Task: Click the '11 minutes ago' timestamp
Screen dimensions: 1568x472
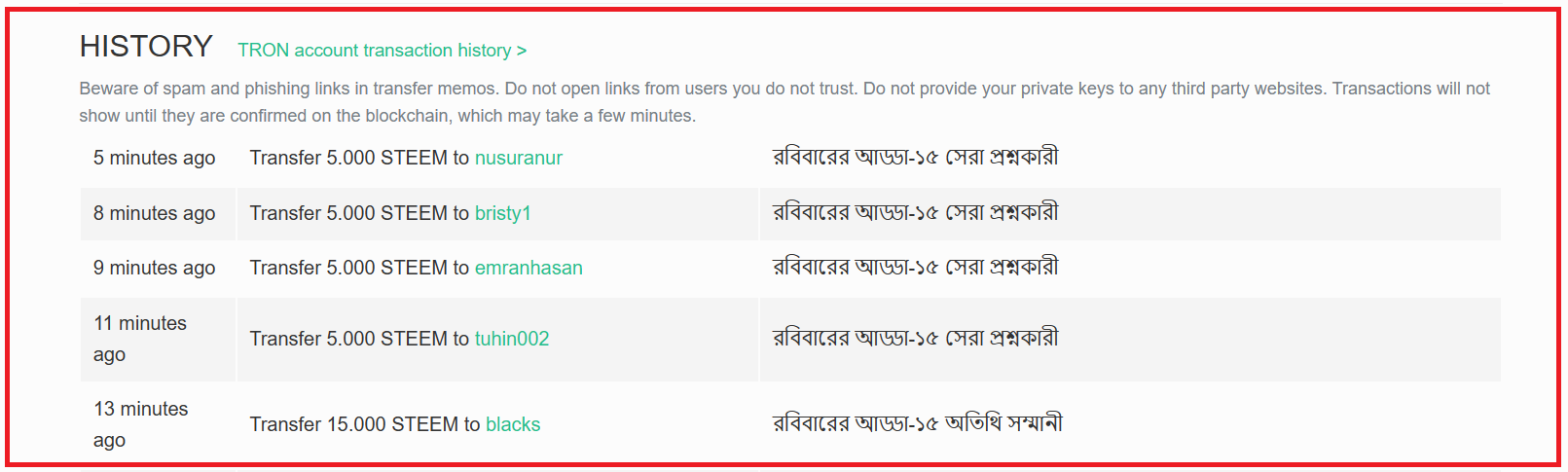Action: (x=140, y=339)
